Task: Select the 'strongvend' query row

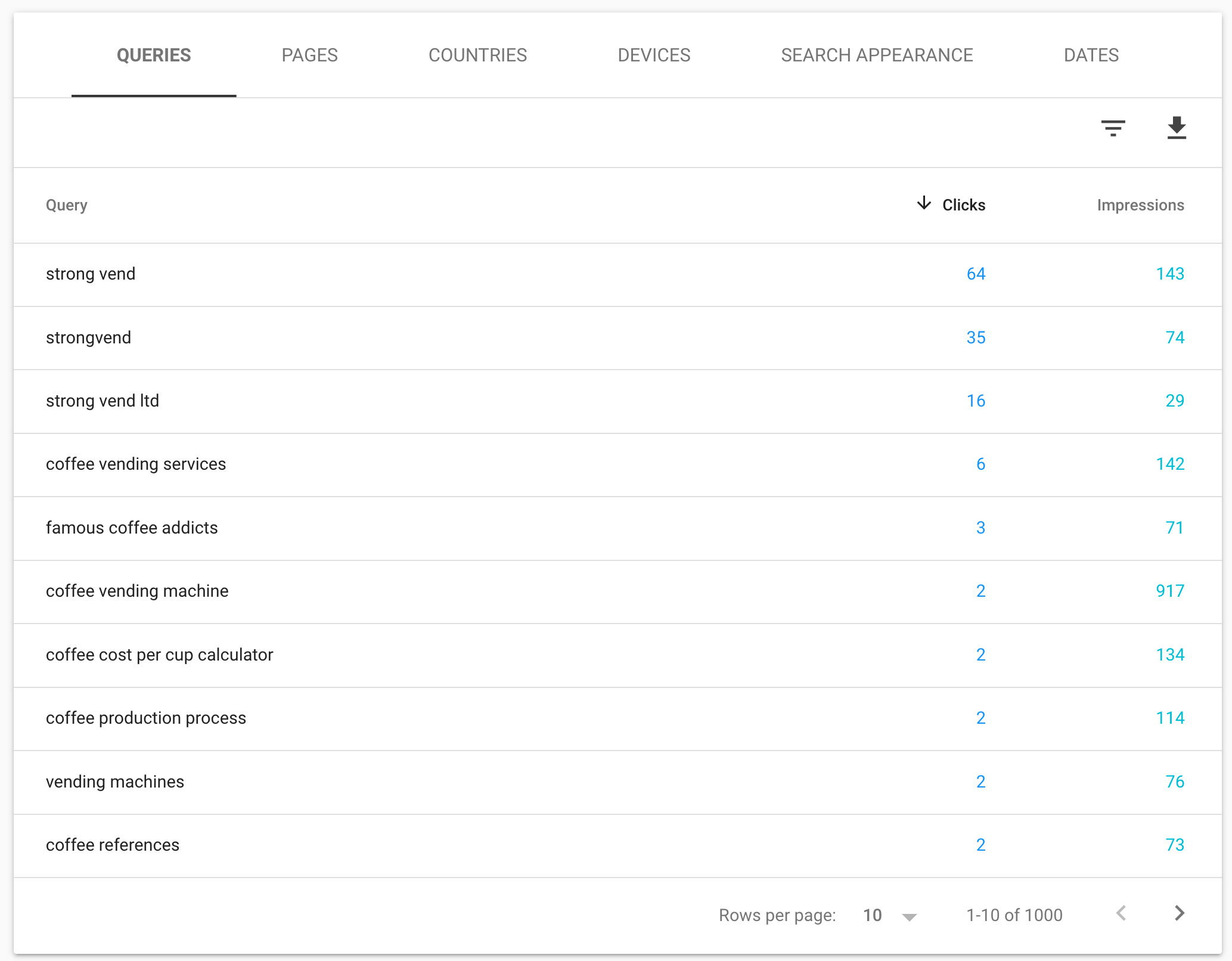Action: [617, 338]
